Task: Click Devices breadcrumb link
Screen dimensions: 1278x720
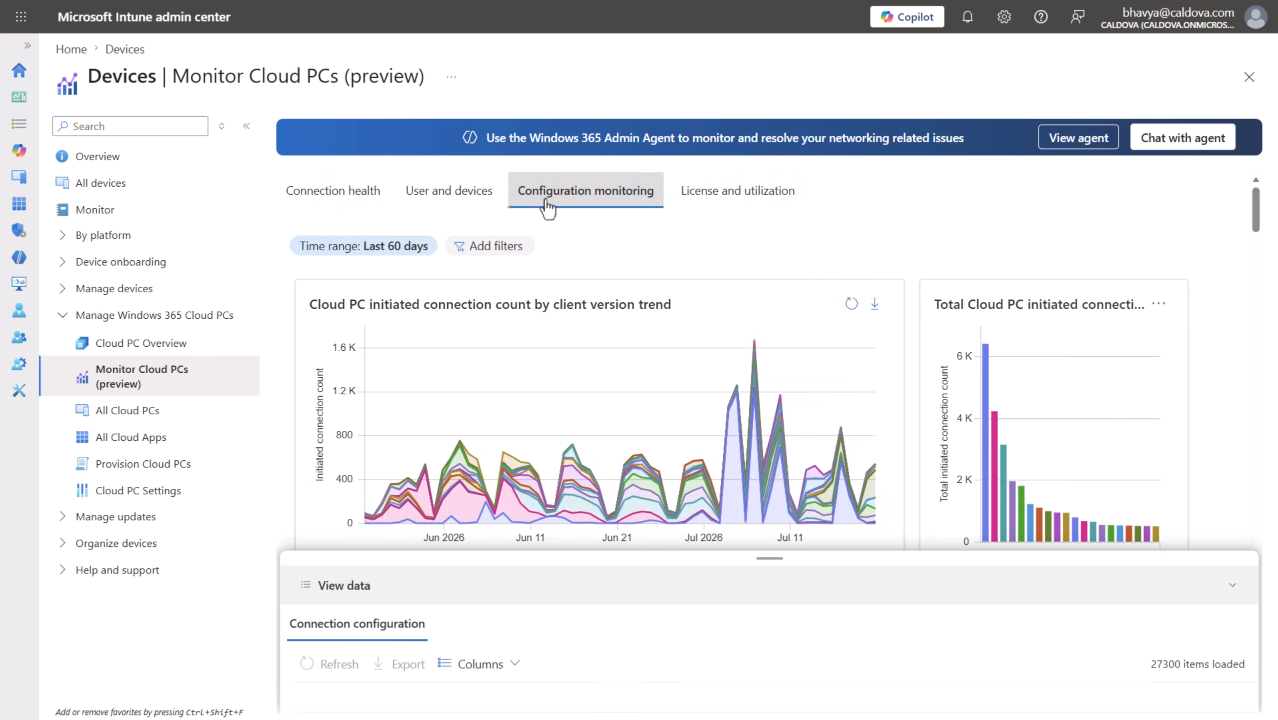Action: click(125, 49)
